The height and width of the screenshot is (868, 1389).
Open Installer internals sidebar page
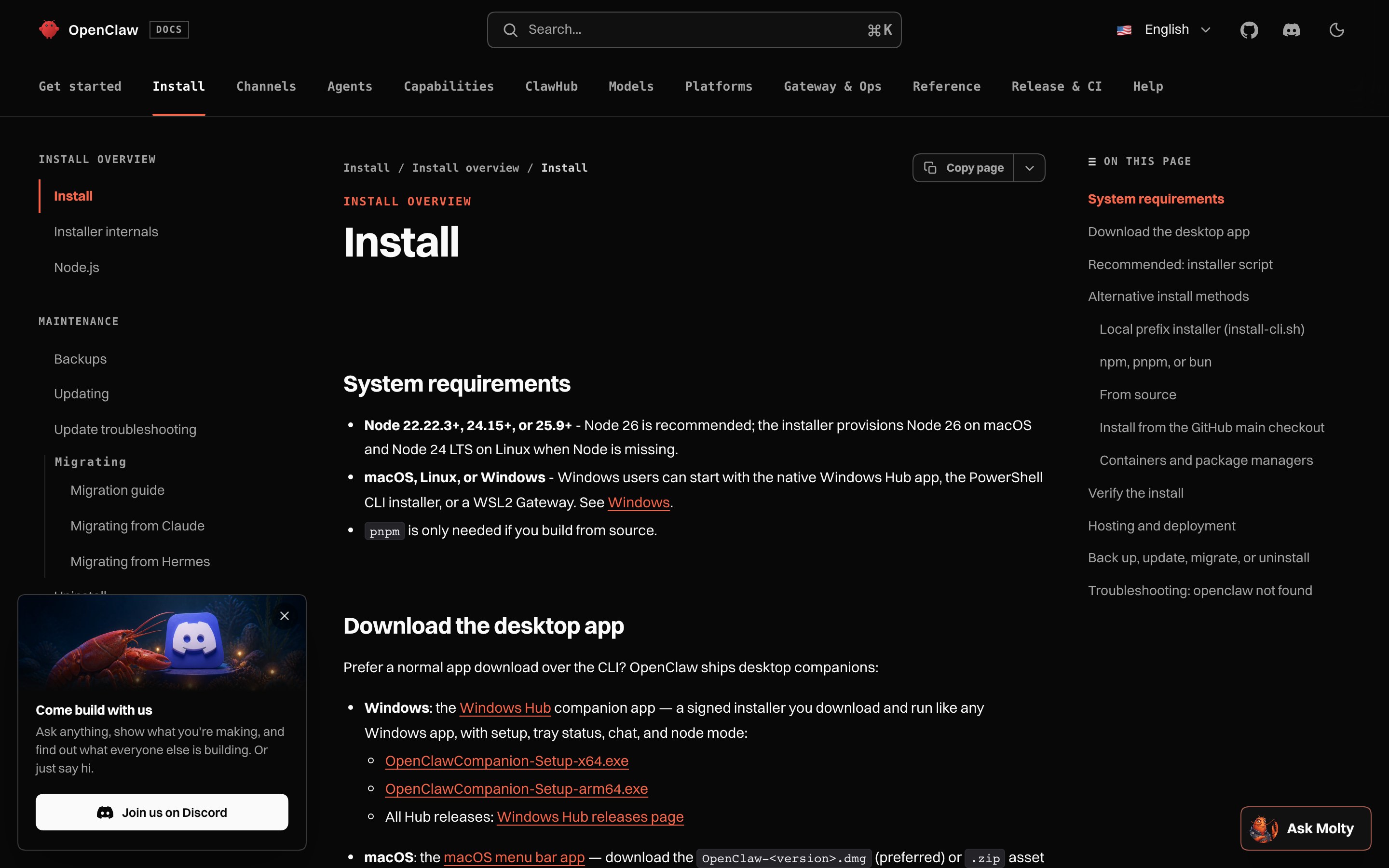tap(106, 231)
